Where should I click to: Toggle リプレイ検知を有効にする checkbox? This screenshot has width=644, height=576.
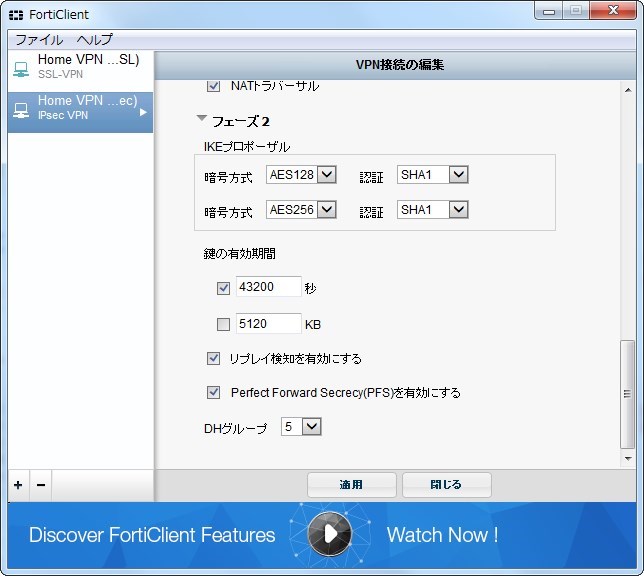tap(213, 358)
